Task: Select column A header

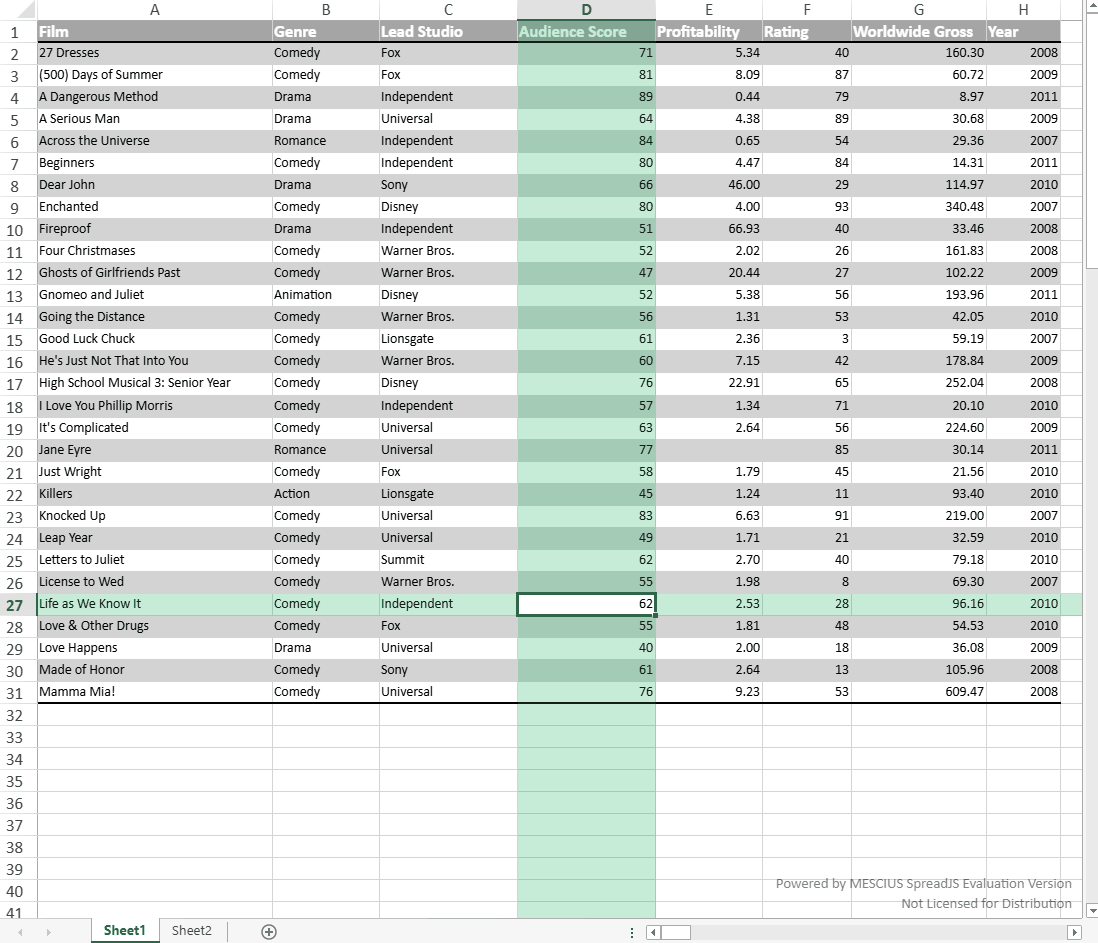Action: coord(155,10)
